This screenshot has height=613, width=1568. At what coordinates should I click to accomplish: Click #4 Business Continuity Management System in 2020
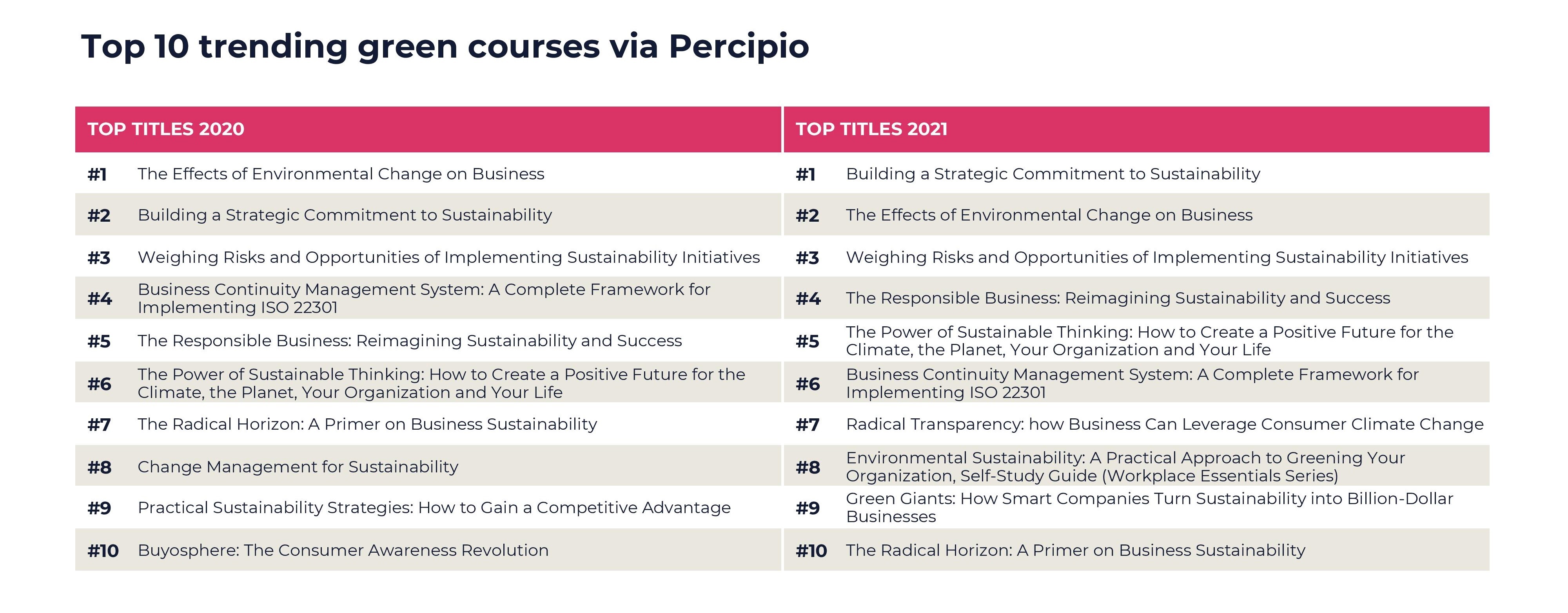point(424,298)
